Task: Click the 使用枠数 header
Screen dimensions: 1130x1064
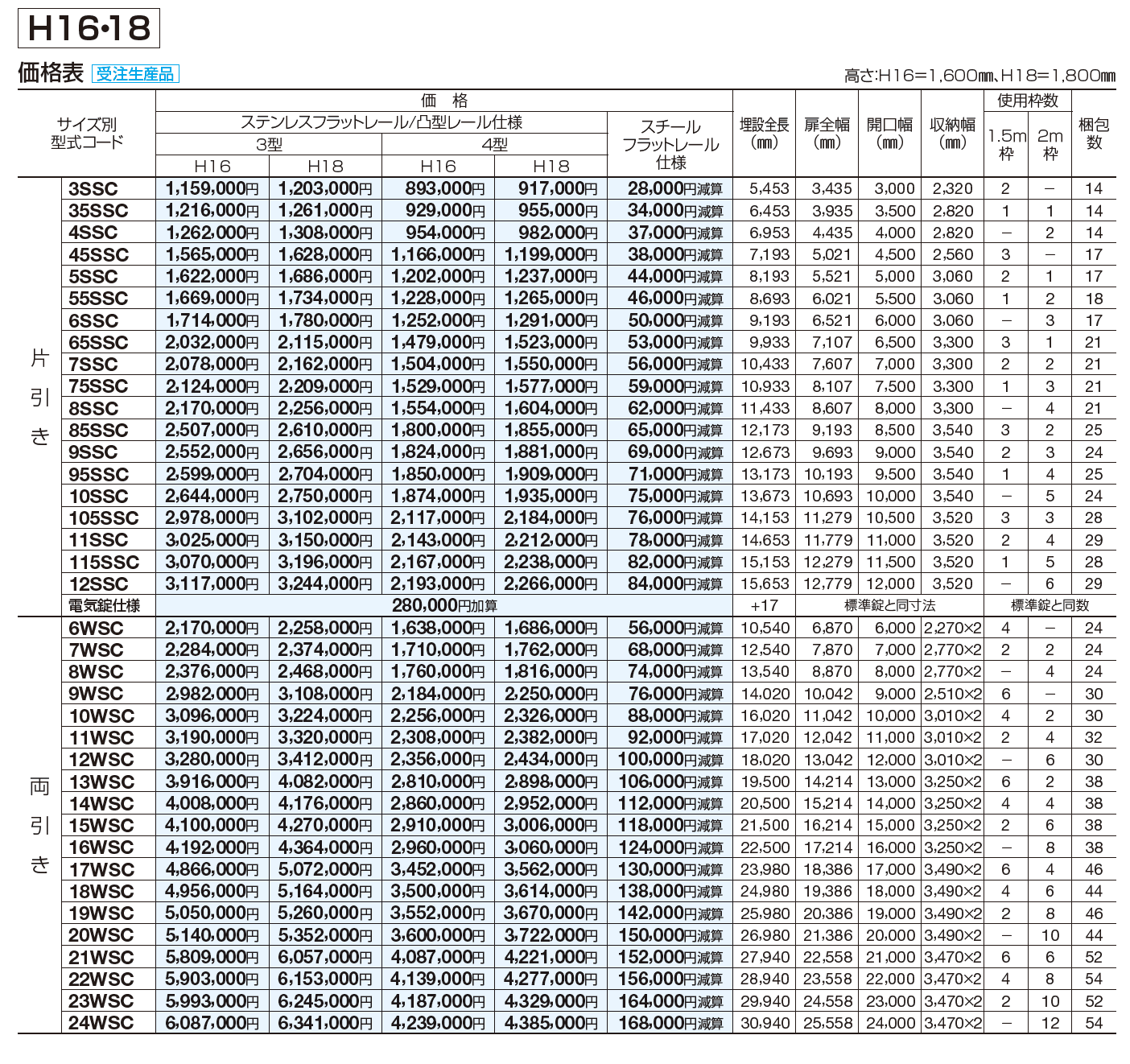Action: pos(1028,101)
